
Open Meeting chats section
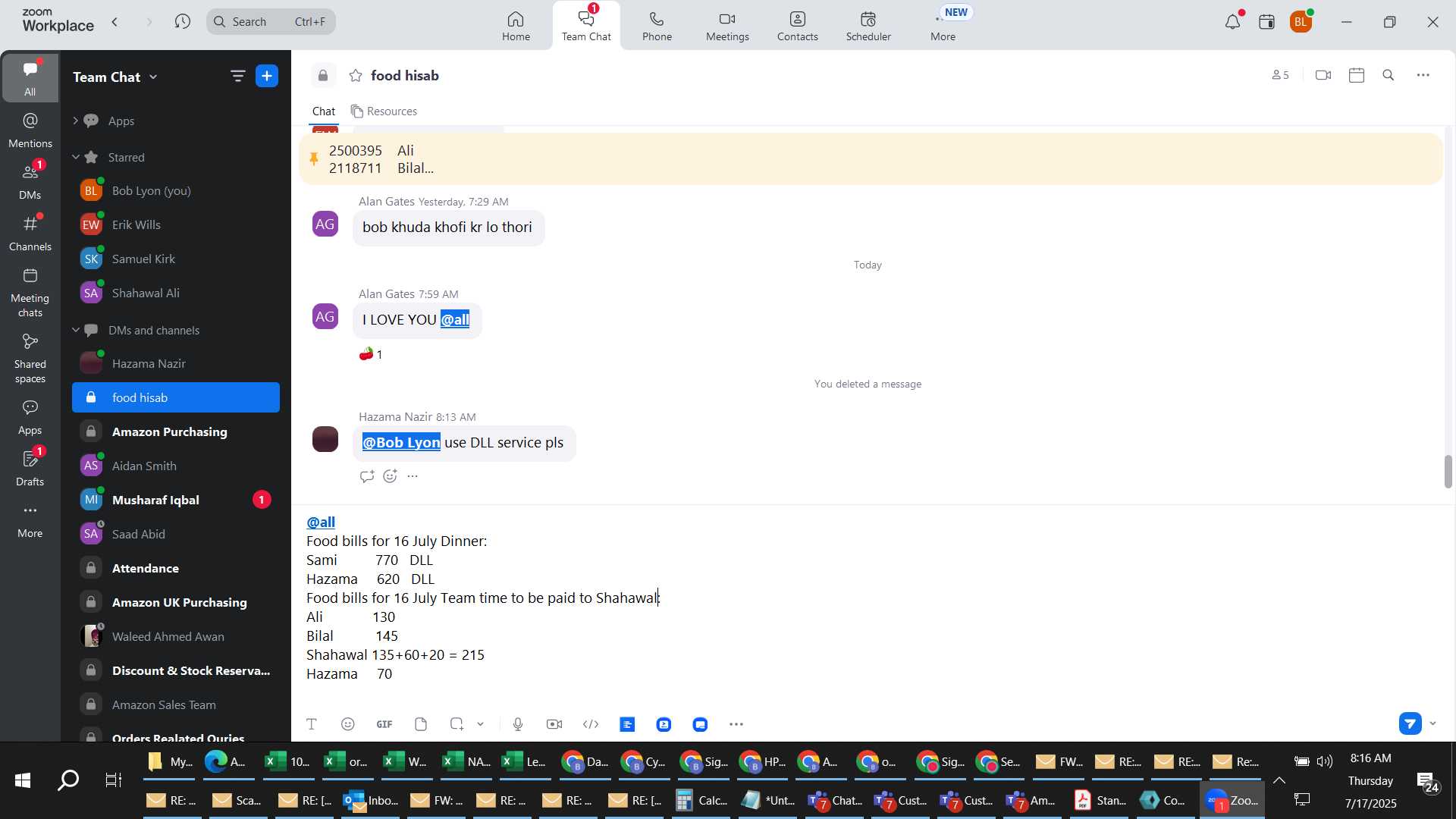[x=30, y=293]
